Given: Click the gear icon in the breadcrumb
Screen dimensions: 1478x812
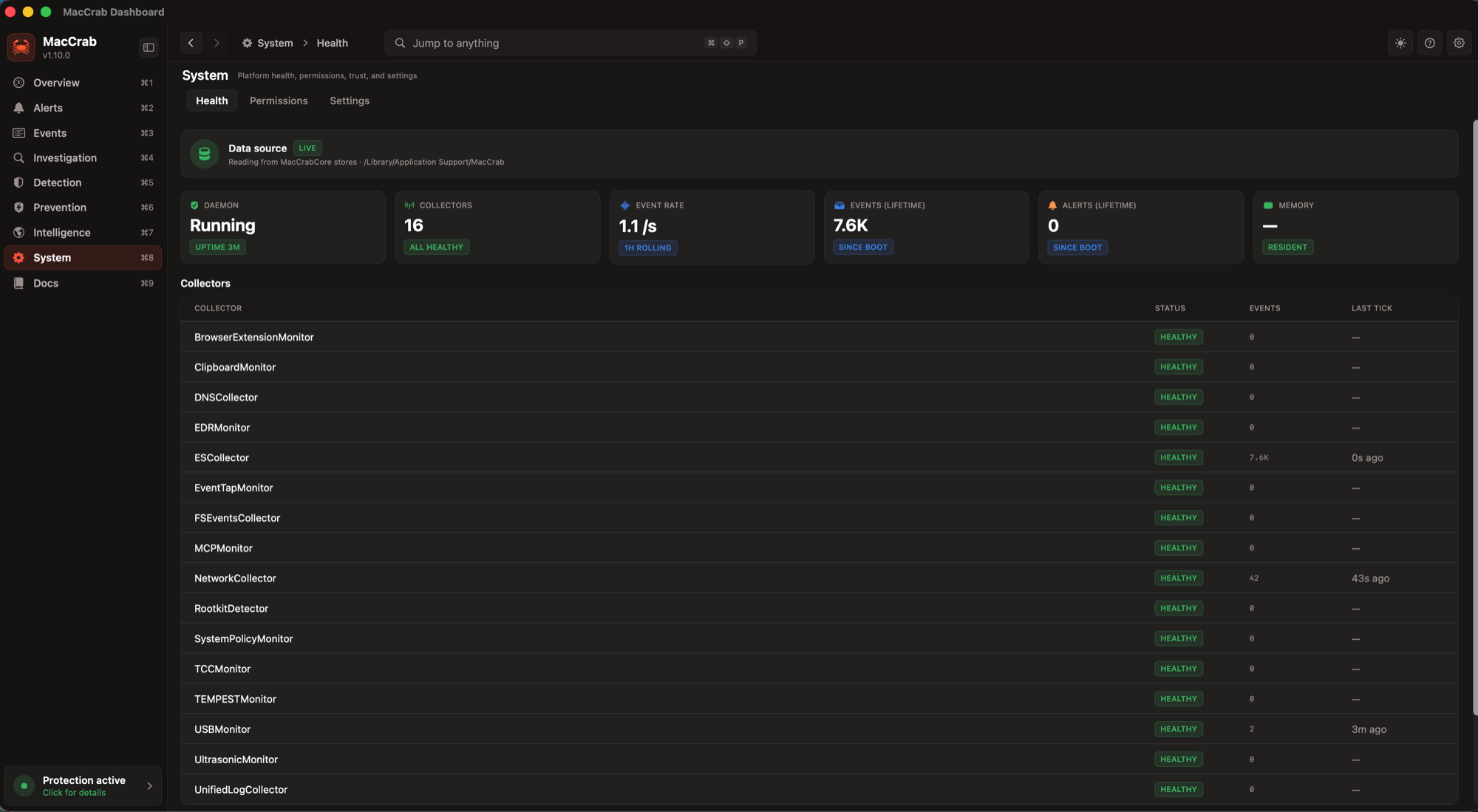Looking at the screenshot, I should click(248, 43).
